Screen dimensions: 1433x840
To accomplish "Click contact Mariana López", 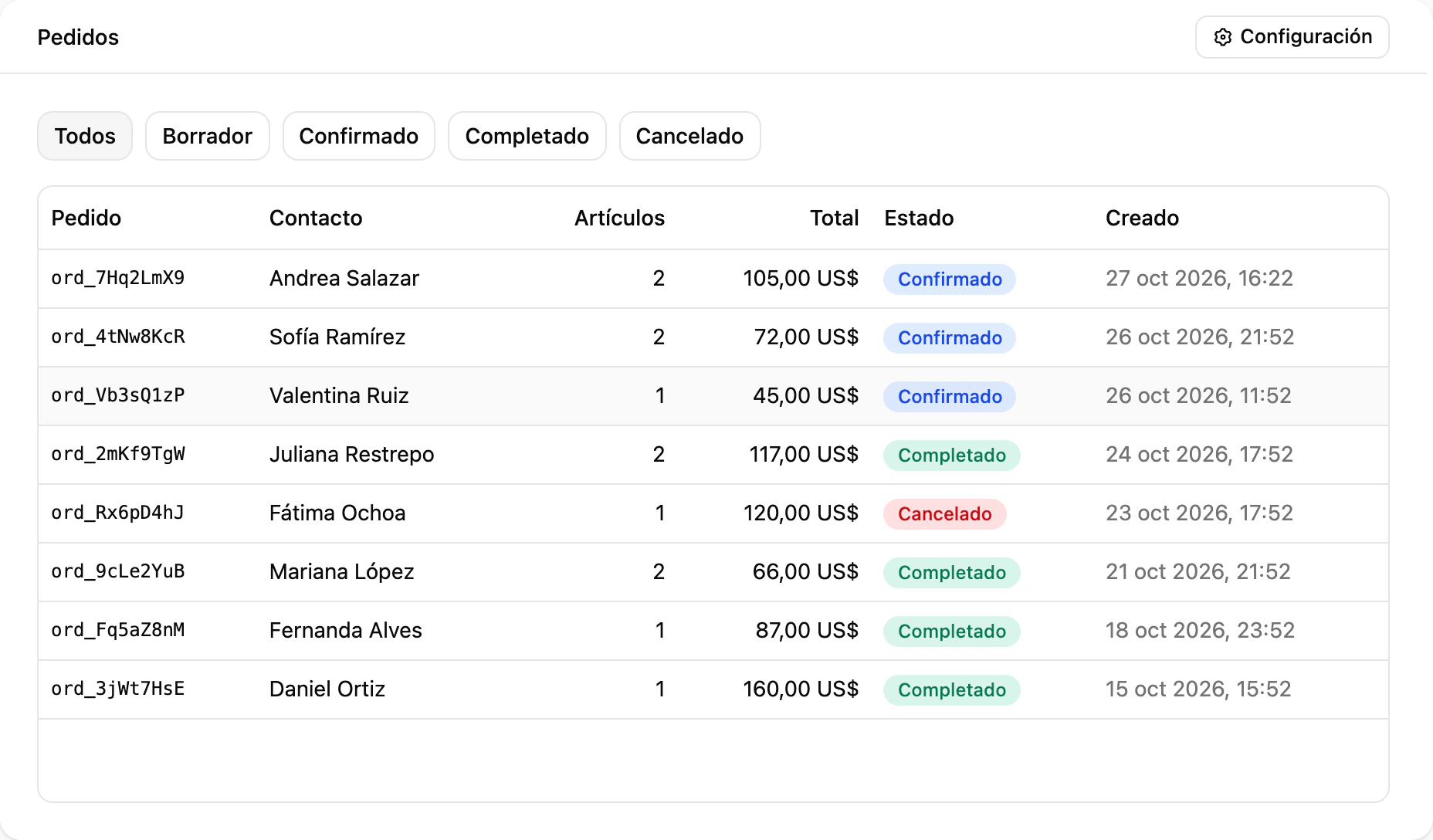I will pyautogui.click(x=342, y=571).
